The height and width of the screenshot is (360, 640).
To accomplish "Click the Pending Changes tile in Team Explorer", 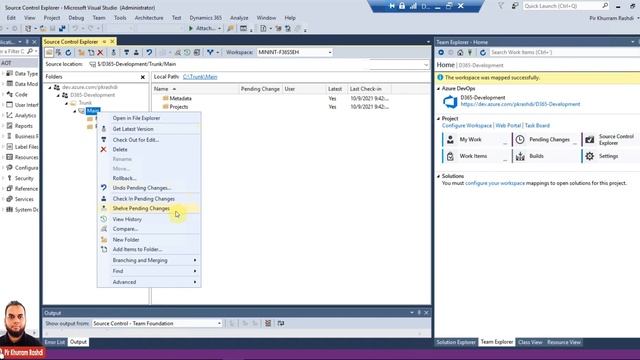I will [545, 140].
